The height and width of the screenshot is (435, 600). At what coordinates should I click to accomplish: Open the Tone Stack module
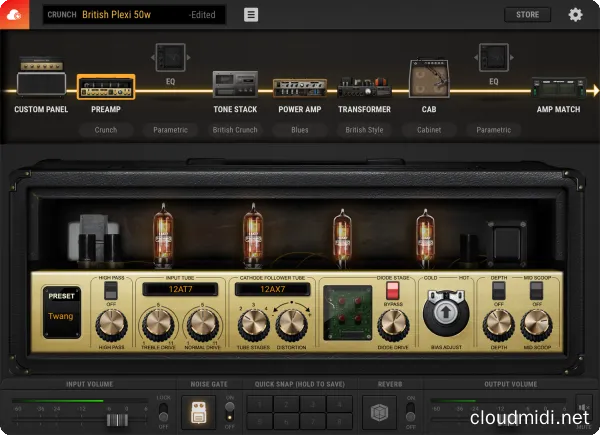coord(235,86)
